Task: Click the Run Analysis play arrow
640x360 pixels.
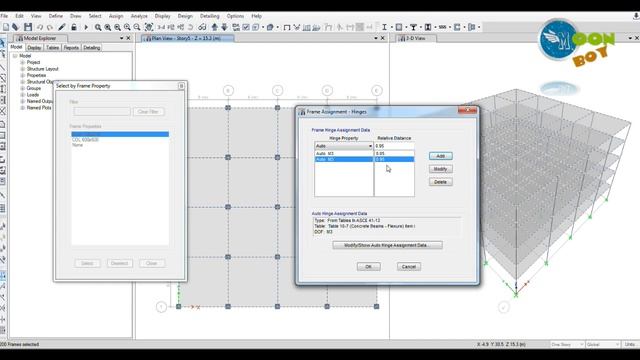Action: pyautogui.click(x=86, y=27)
